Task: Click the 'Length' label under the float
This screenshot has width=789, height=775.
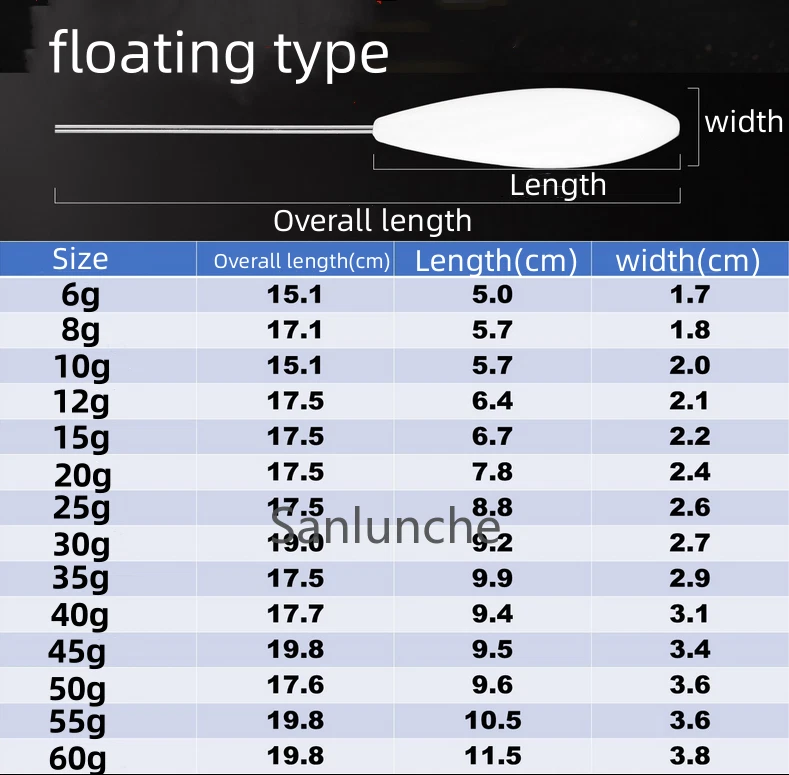Action: (557, 185)
